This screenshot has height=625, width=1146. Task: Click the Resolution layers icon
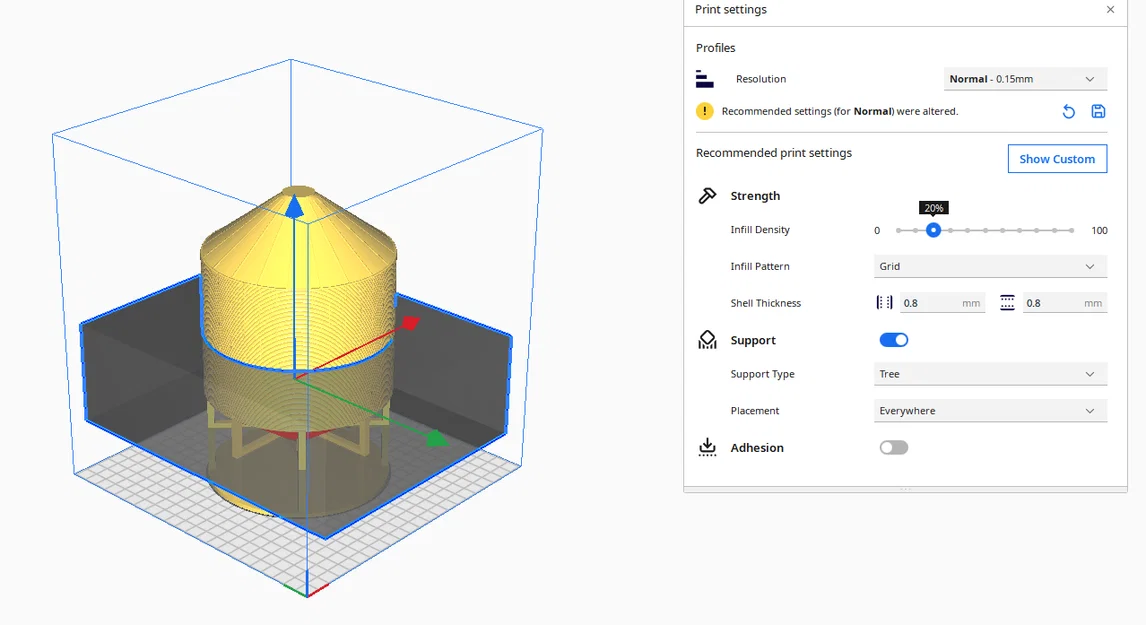click(x=705, y=79)
